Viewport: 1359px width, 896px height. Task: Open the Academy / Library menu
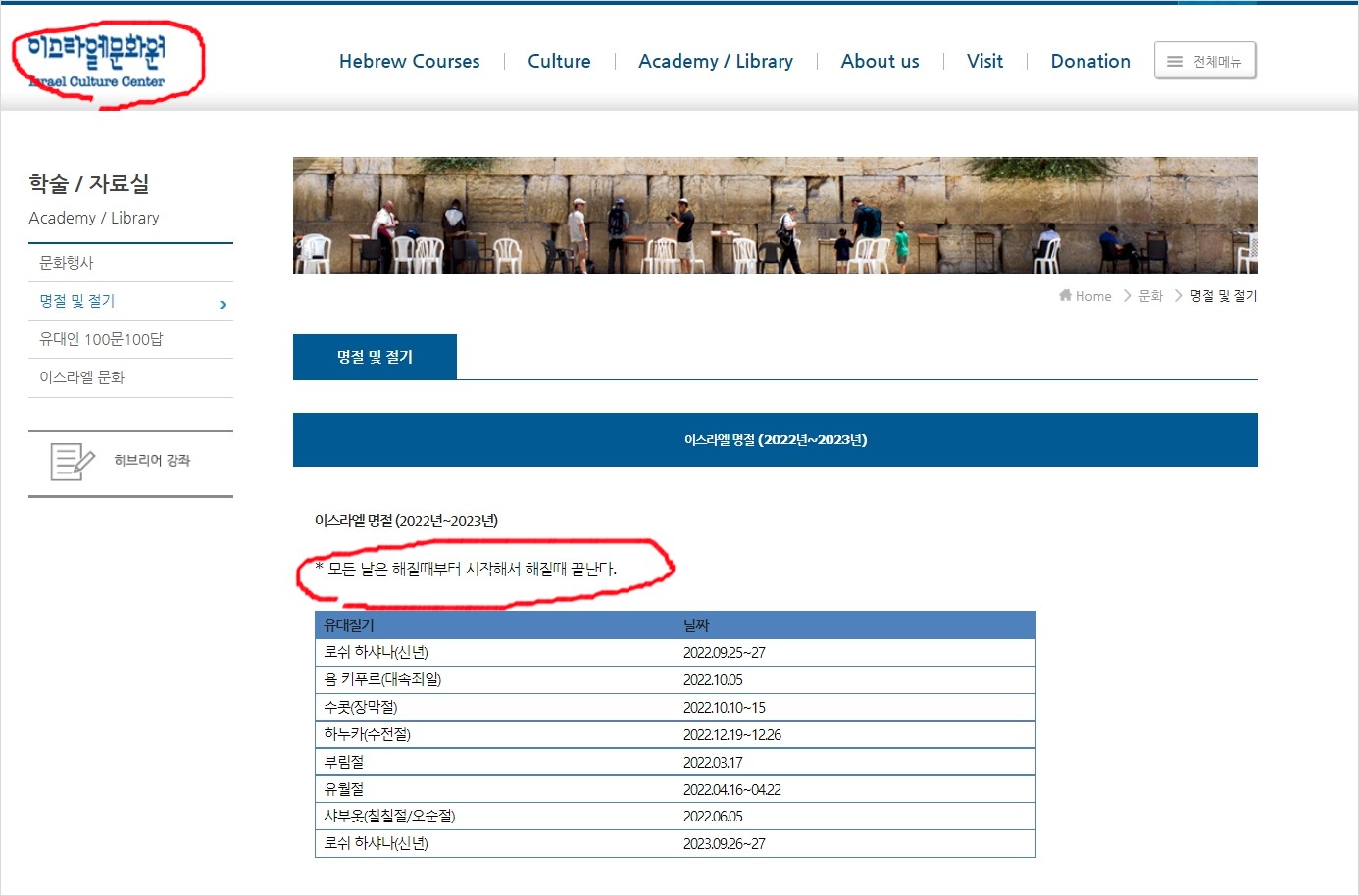[716, 61]
